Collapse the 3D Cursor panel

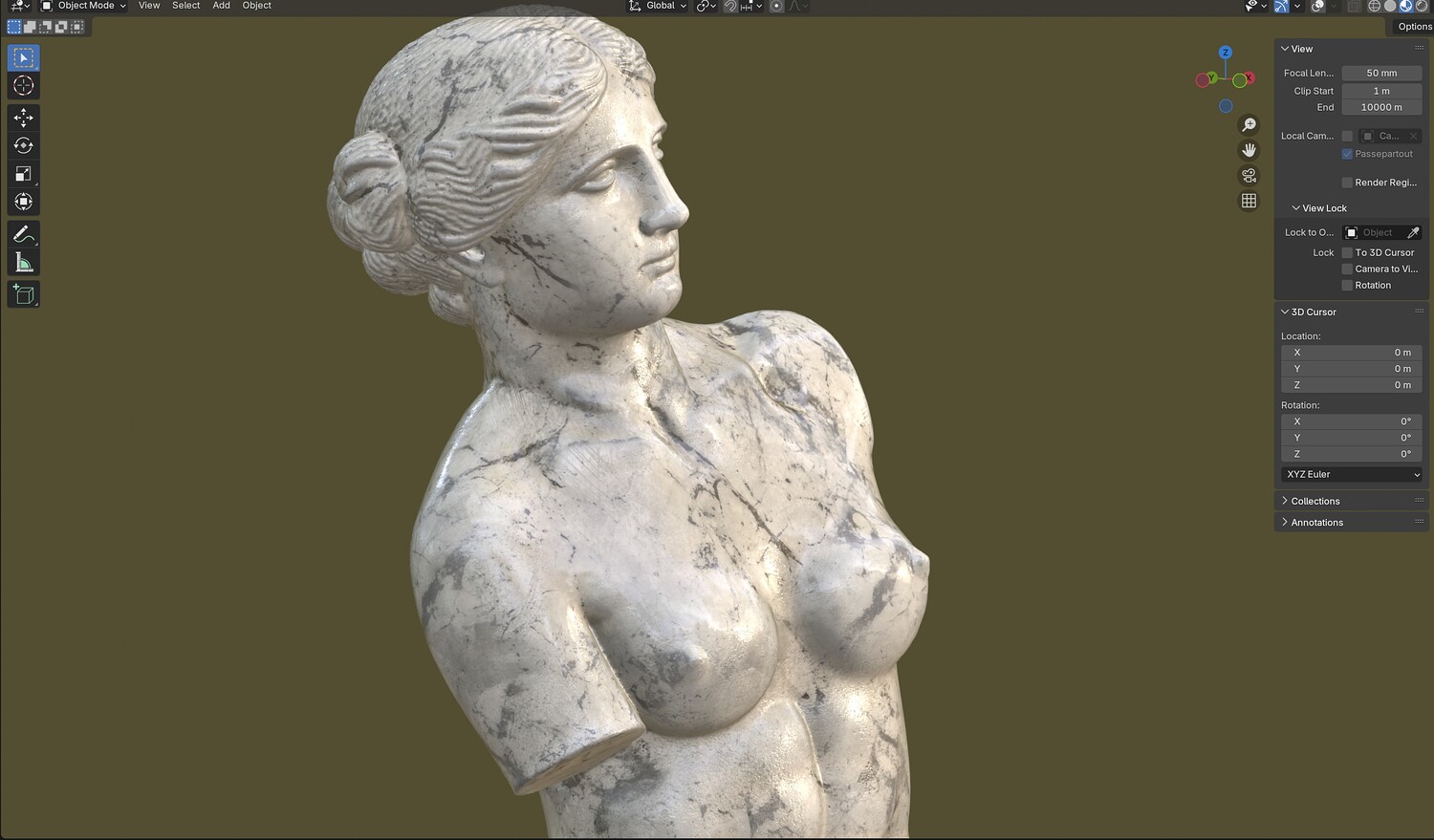click(1285, 312)
